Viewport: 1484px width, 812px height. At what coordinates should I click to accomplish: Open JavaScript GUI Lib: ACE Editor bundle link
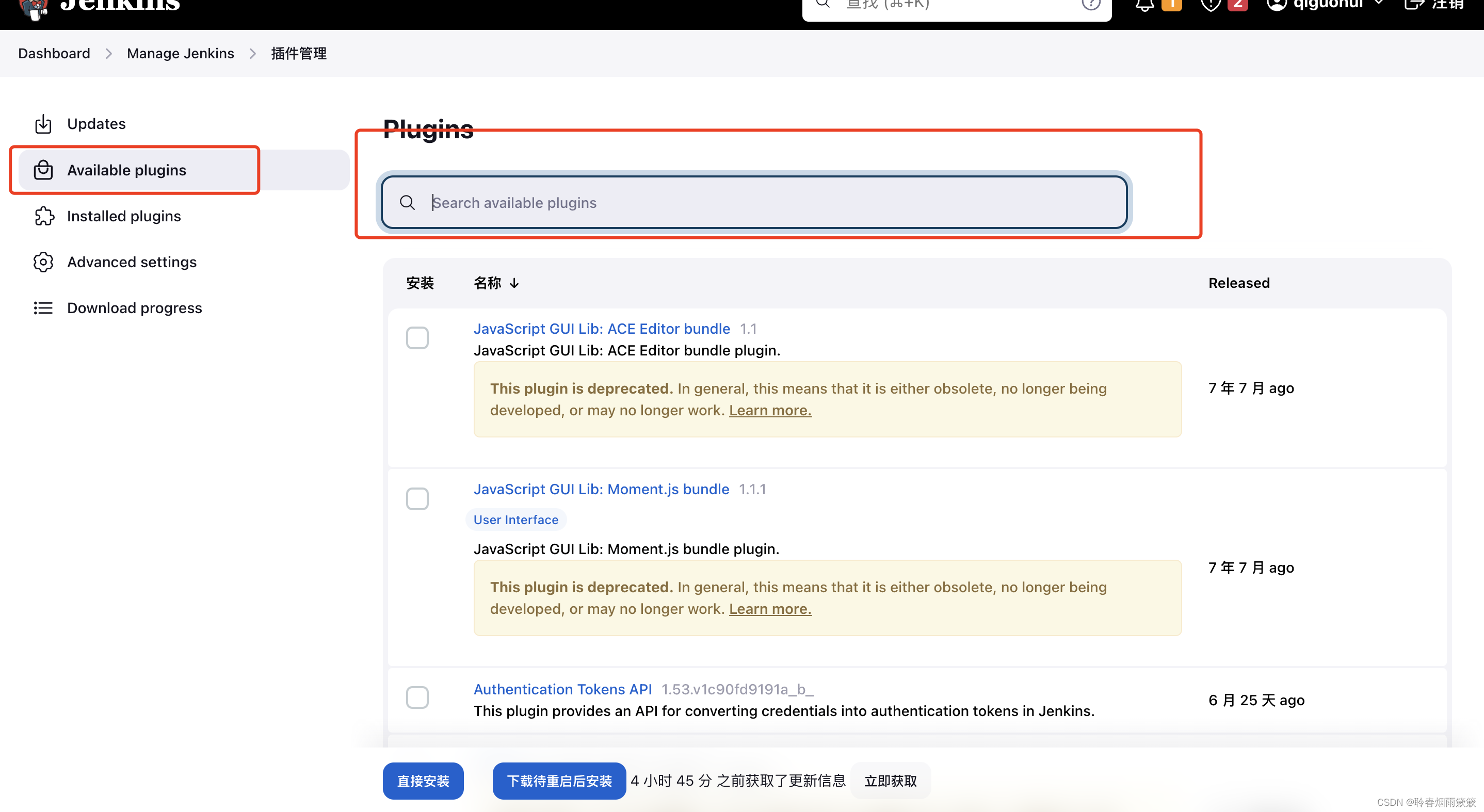point(602,328)
